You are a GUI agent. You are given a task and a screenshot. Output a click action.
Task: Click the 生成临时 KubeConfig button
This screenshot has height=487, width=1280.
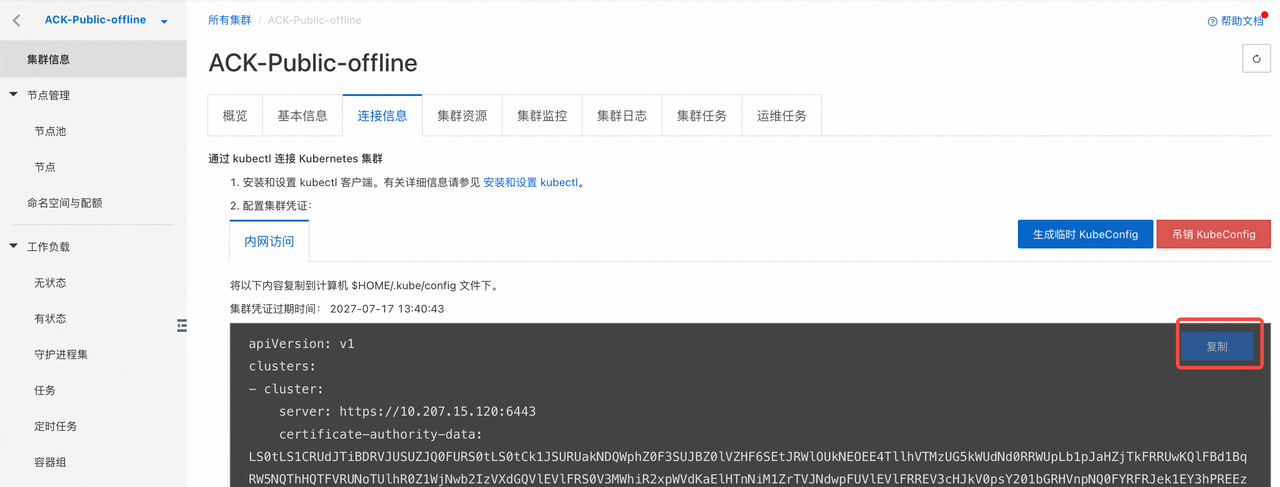(1085, 234)
